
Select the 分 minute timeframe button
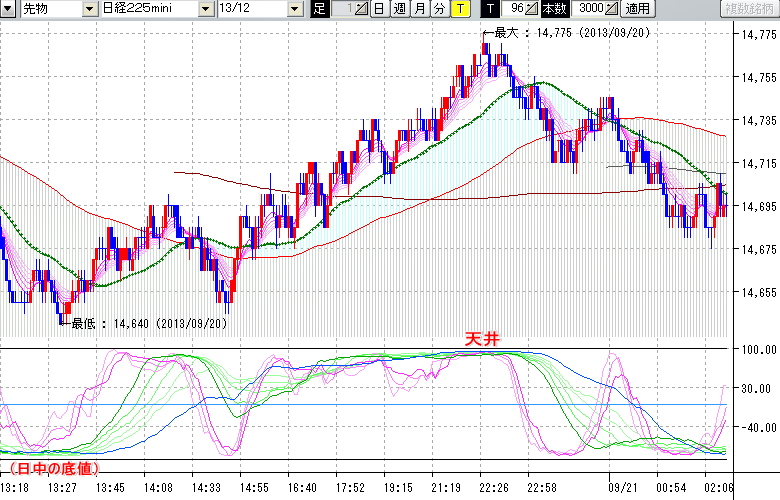439,9
